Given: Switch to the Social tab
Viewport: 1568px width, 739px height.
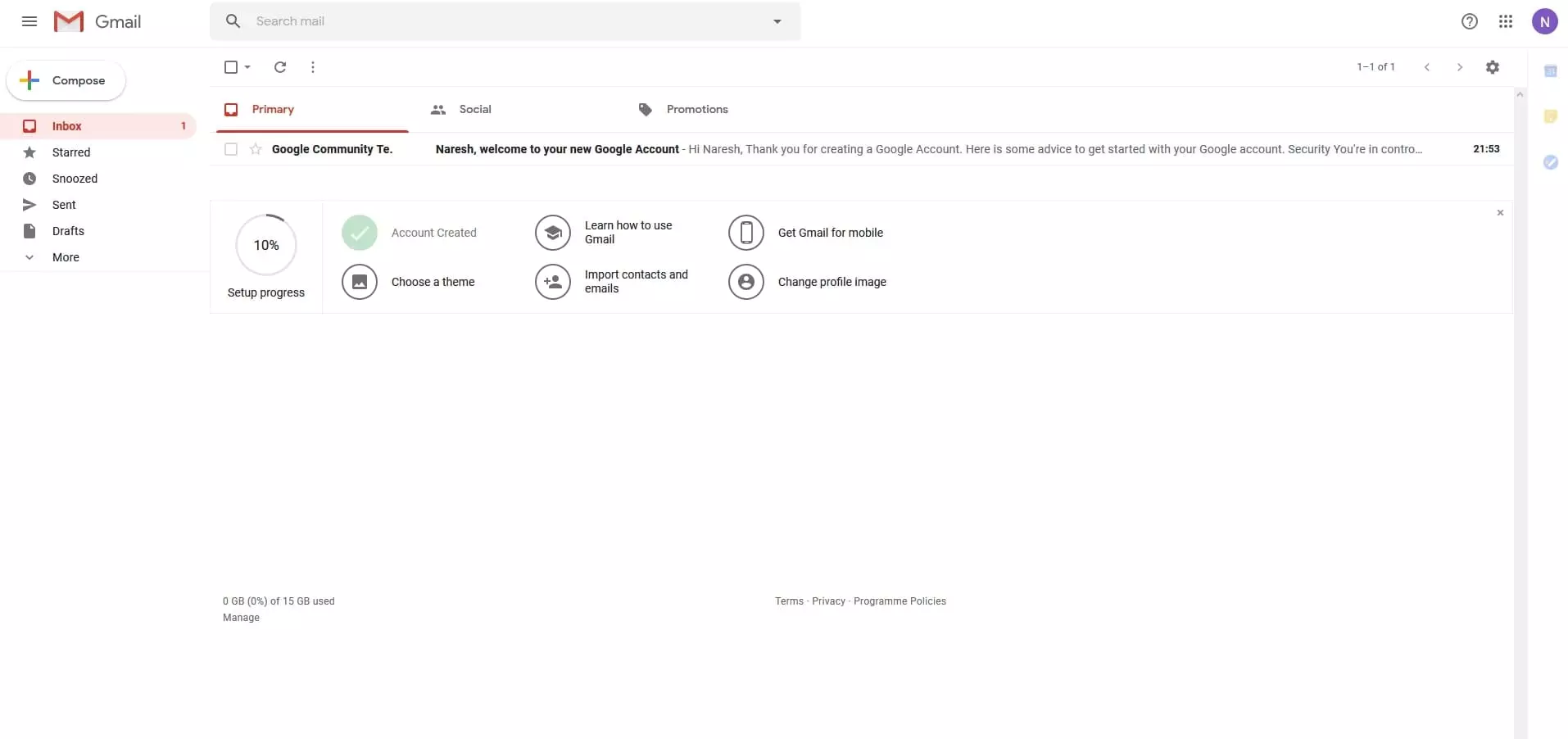Looking at the screenshot, I should click(519, 110).
